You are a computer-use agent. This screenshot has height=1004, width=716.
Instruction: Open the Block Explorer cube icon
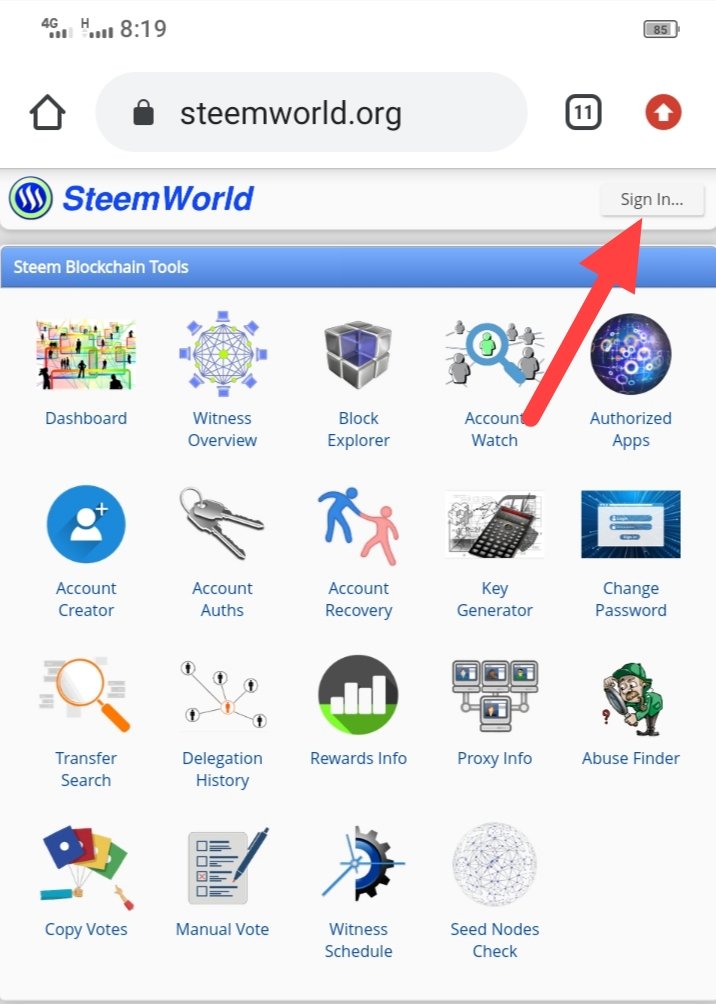(358, 354)
